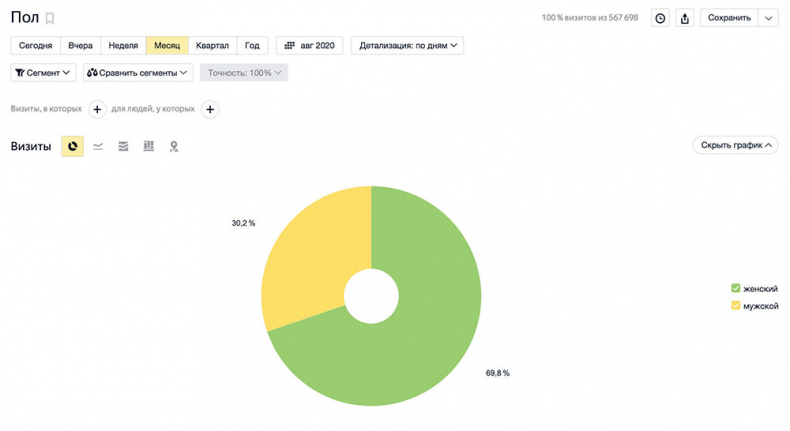Click the clock history icon

tap(660, 18)
